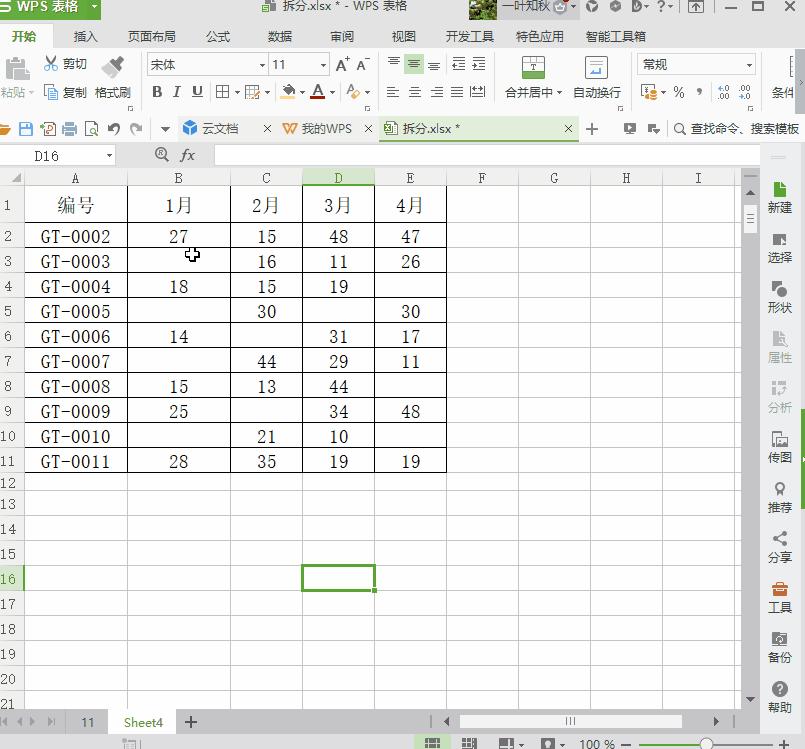Add a new sheet with the plus button
The width and height of the screenshot is (805, 749).
pos(191,722)
